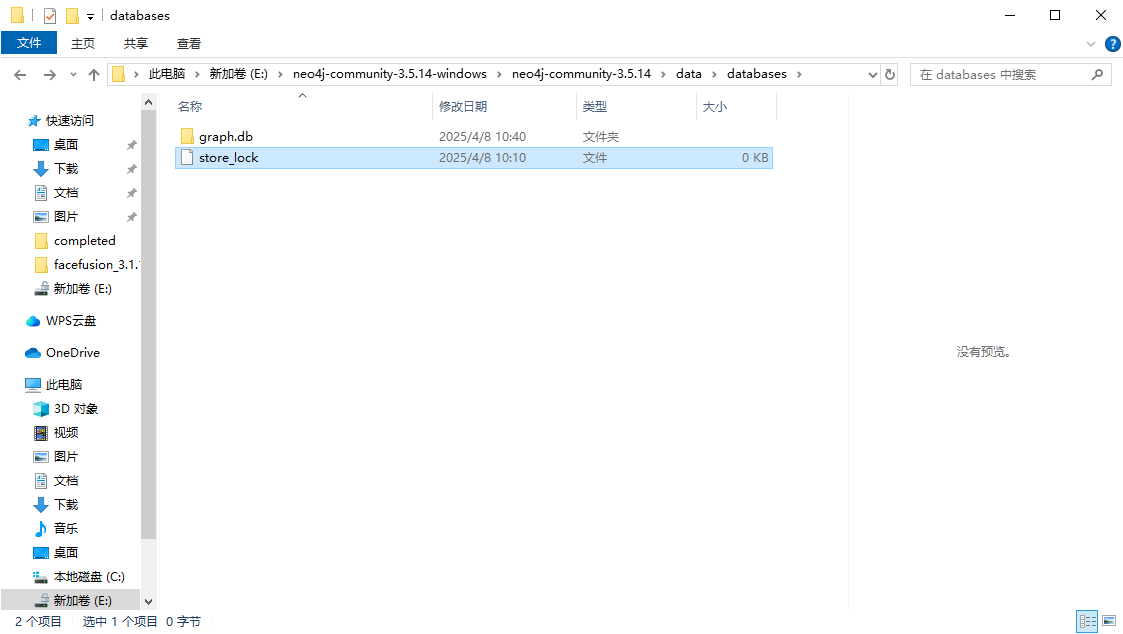
Task: Open 桌面 under quick access
Action: (66, 145)
